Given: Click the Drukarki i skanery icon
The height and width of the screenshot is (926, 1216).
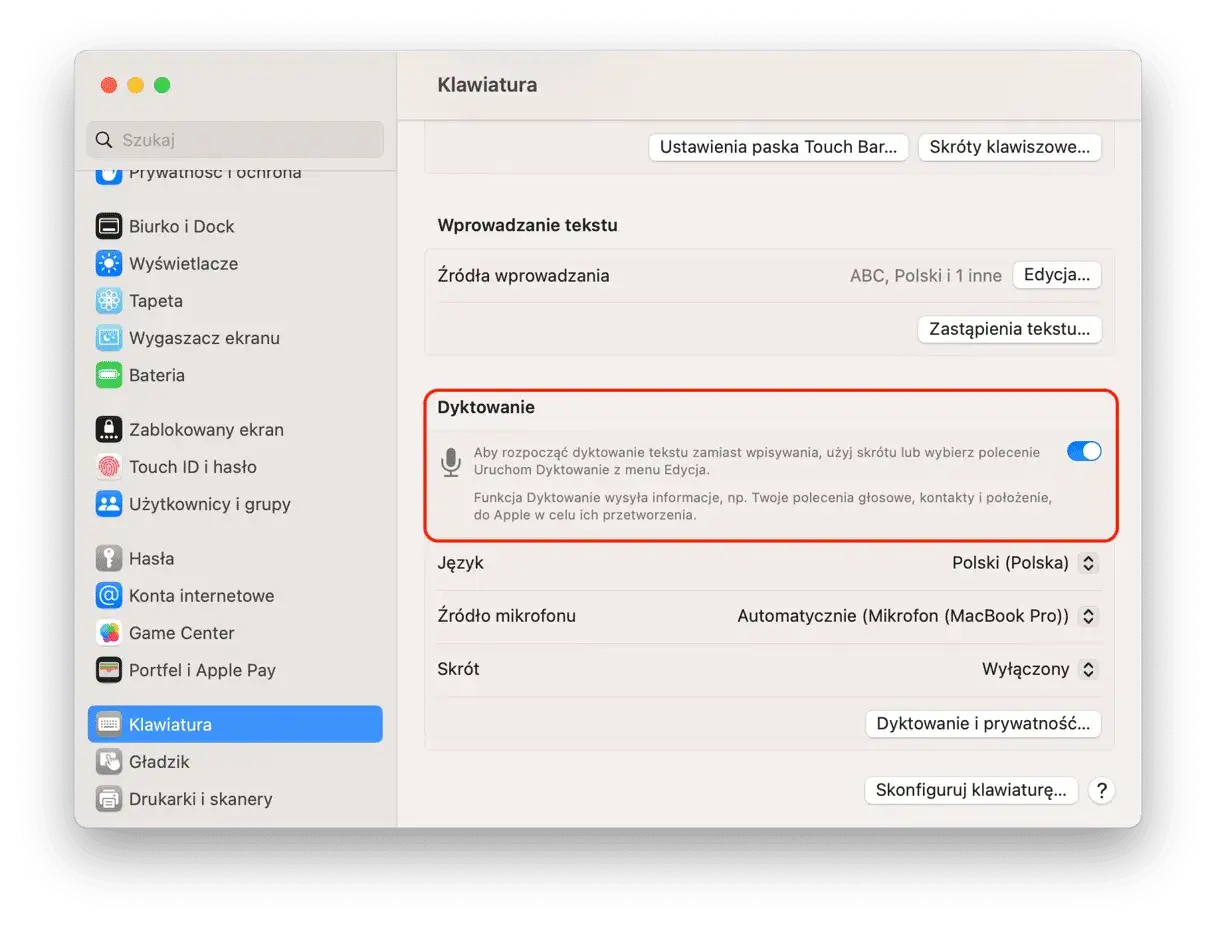Looking at the screenshot, I should point(108,799).
